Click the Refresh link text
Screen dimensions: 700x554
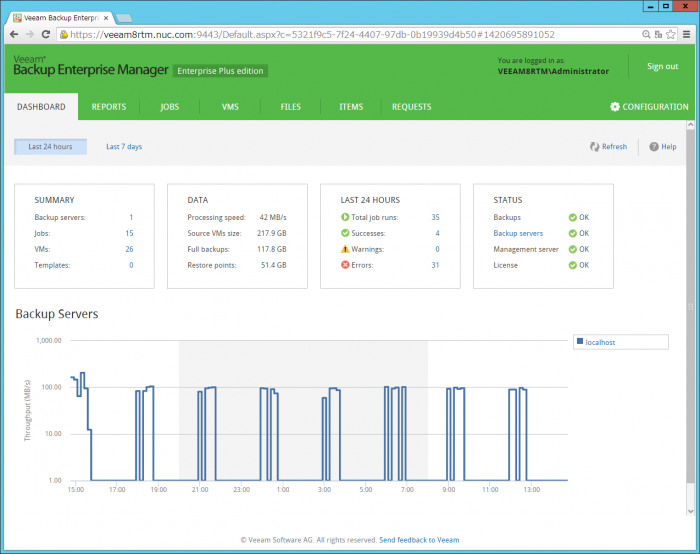coord(614,146)
